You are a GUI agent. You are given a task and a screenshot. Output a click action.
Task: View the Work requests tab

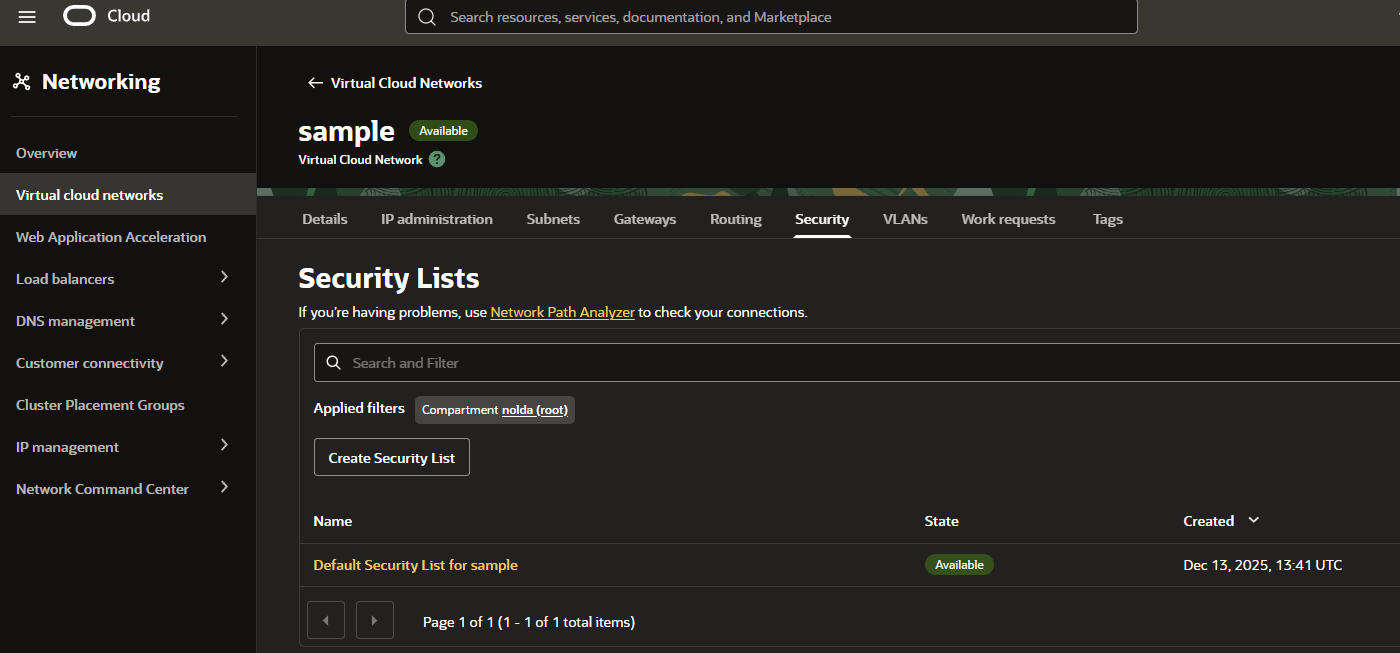coord(1008,219)
